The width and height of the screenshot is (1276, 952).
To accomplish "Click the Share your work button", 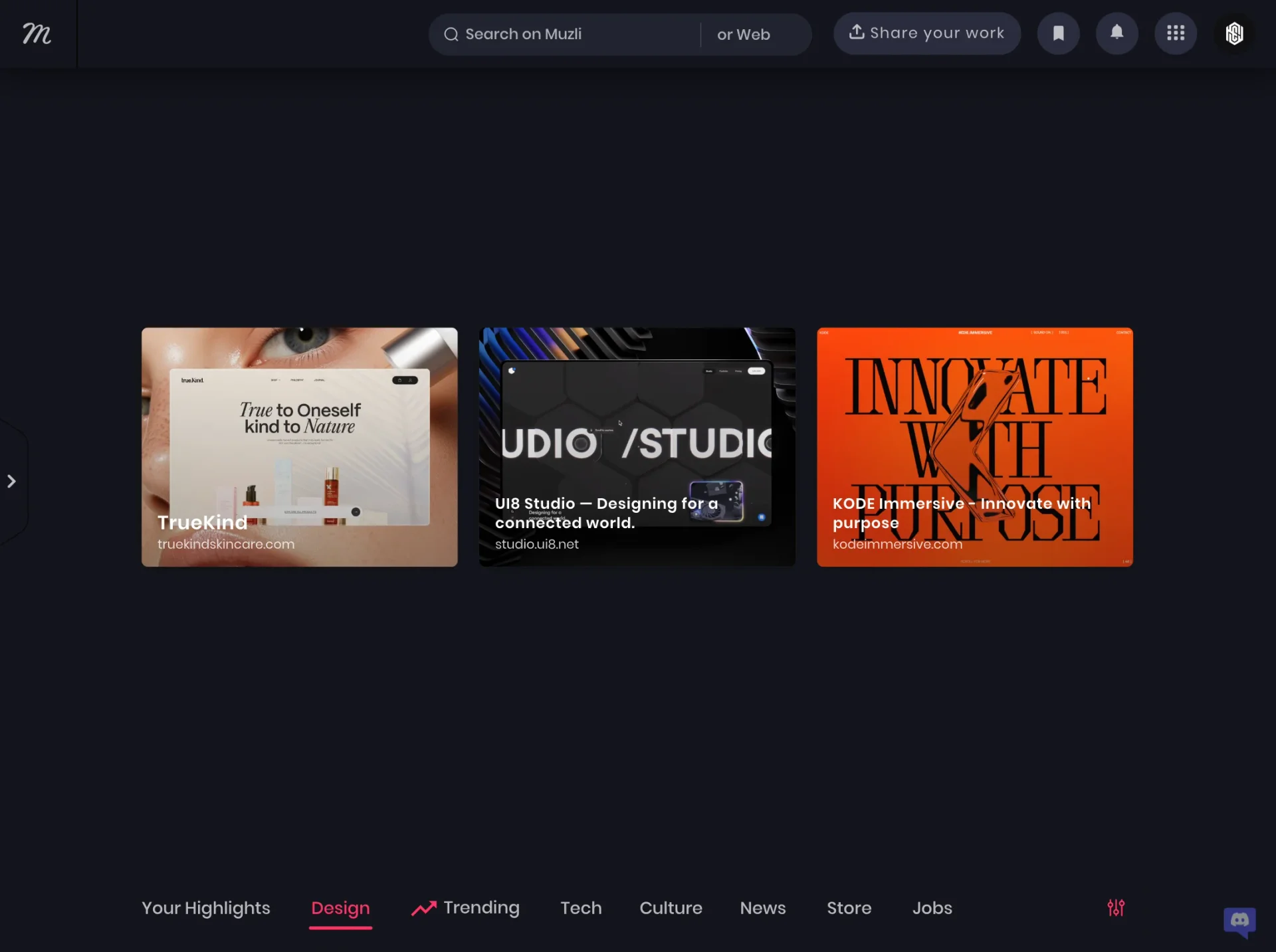I will click(x=926, y=33).
